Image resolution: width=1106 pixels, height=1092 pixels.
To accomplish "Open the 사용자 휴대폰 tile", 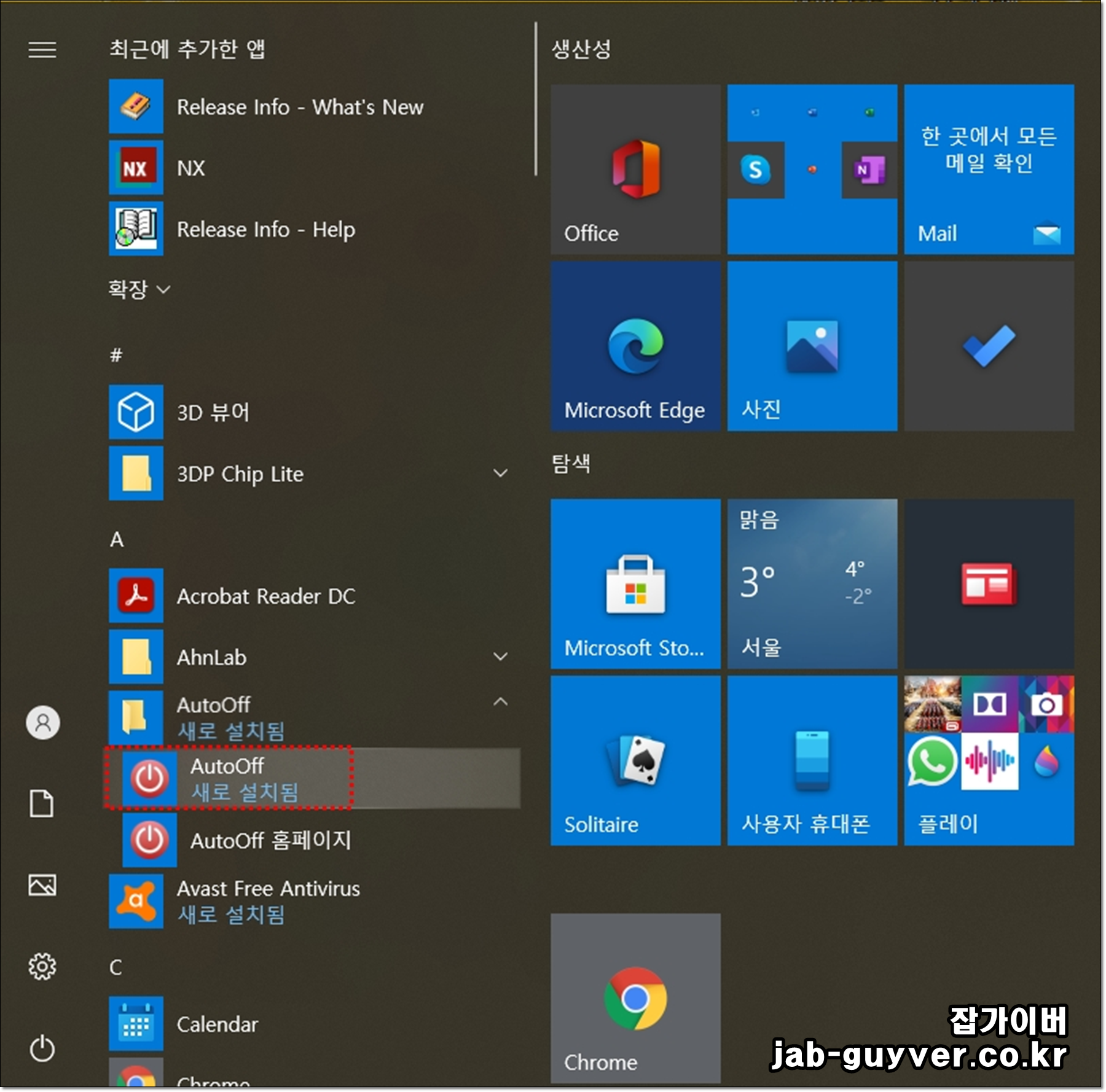I will click(812, 760).
